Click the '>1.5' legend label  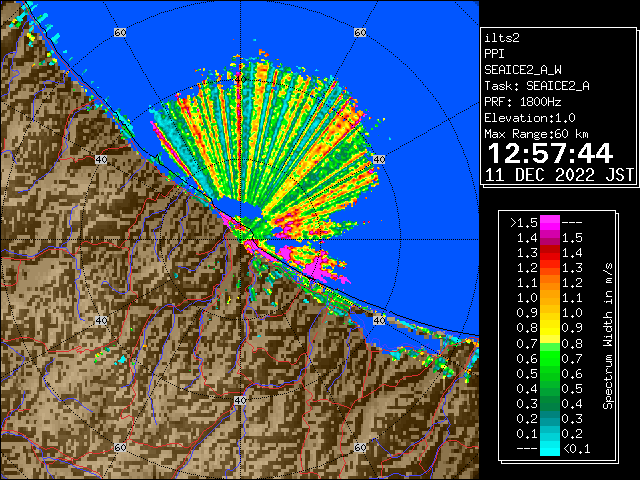point(524,223)
